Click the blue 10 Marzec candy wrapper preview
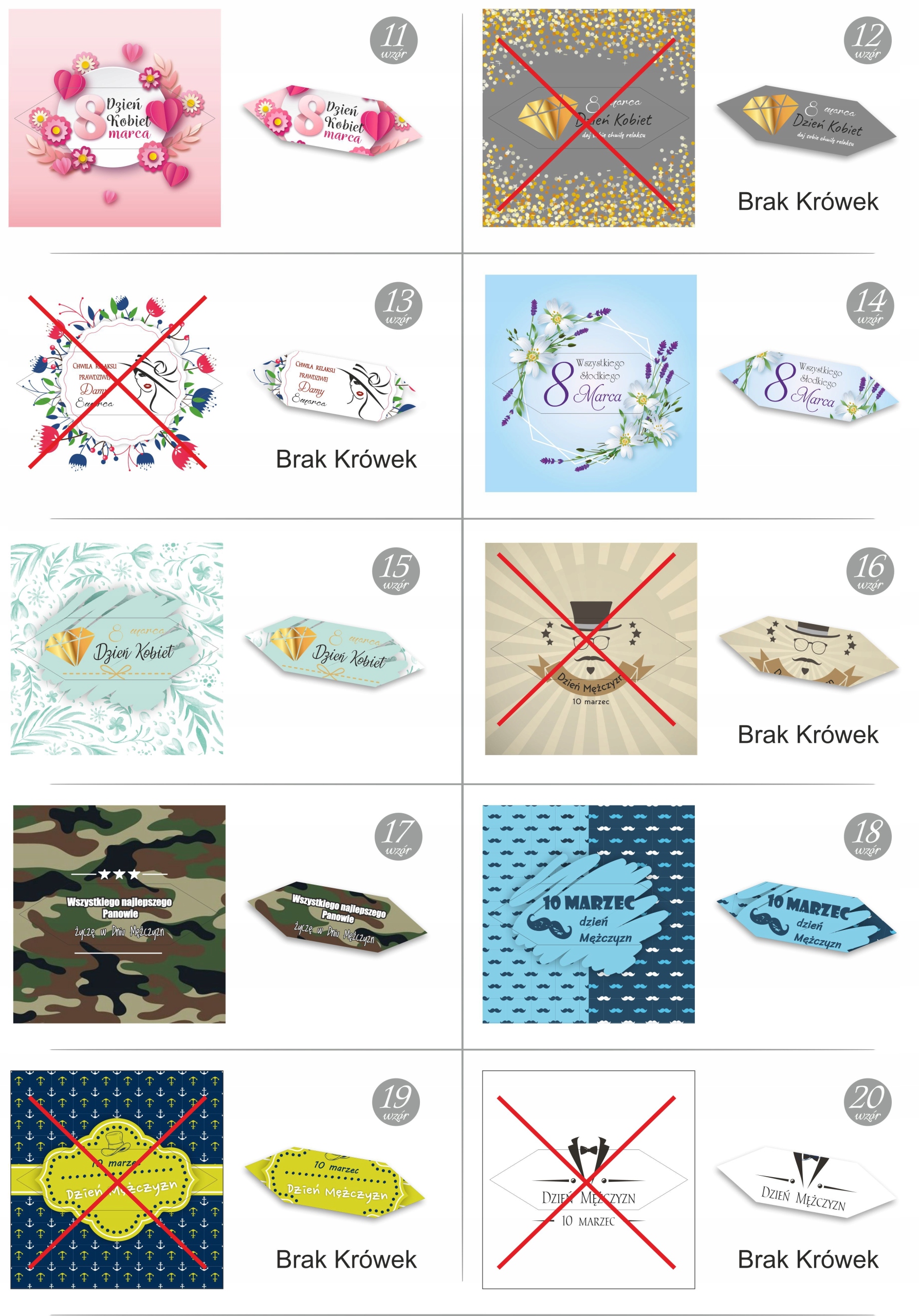Image resolution: width=919 pixels, height=1316 pixels. tap(807, 917)
